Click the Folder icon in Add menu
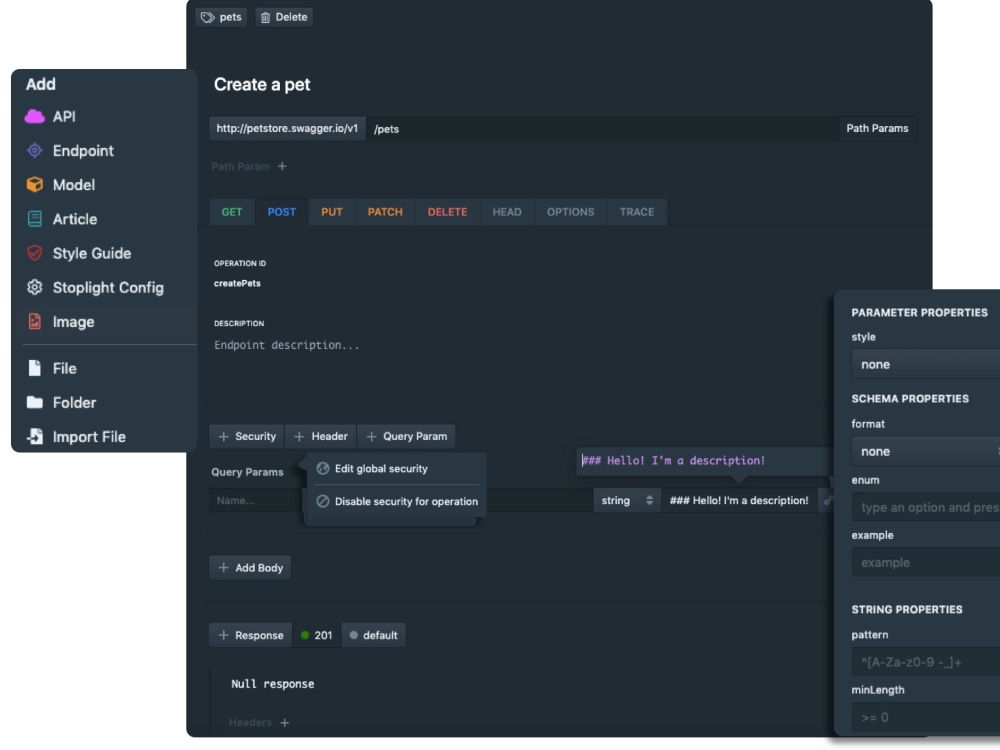The width and height of the screenshot is (1000, 750). (x=34, y=402)
